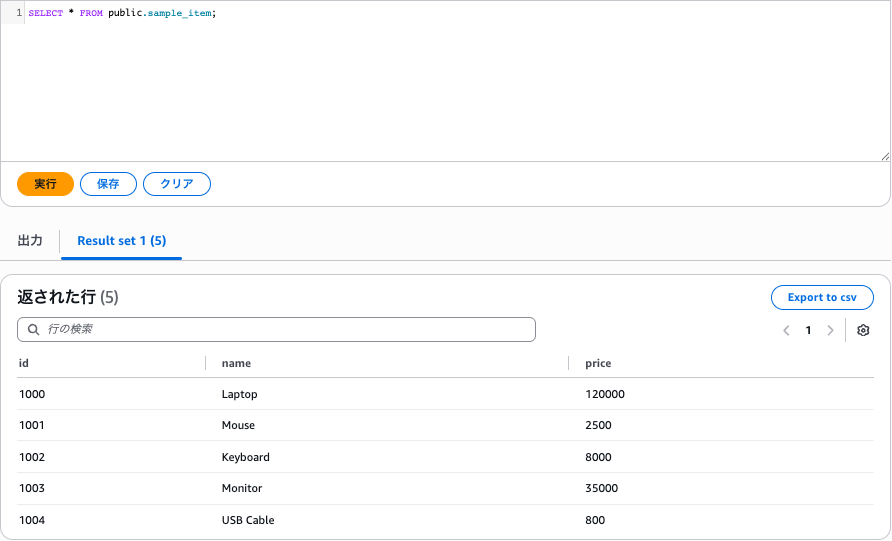Focus the 行の検索 search field

285,329
